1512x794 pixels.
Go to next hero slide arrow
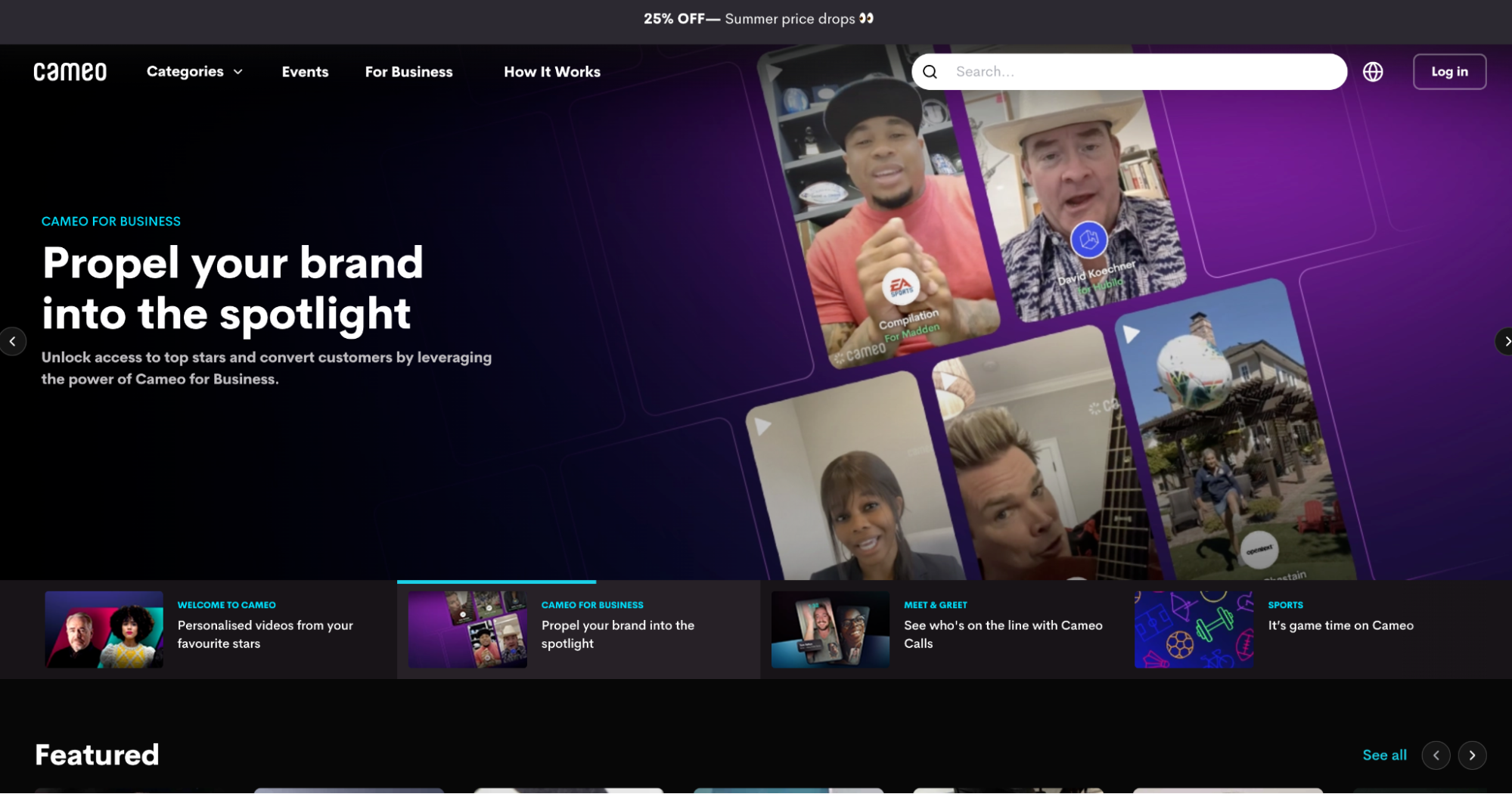1504,342
